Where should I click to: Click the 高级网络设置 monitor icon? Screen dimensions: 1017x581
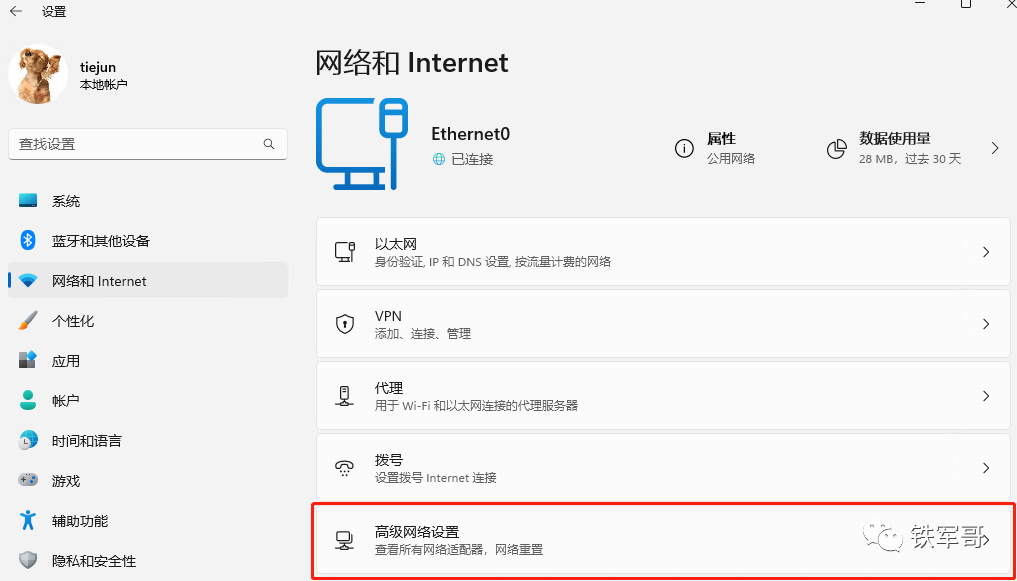click(345, 539)
